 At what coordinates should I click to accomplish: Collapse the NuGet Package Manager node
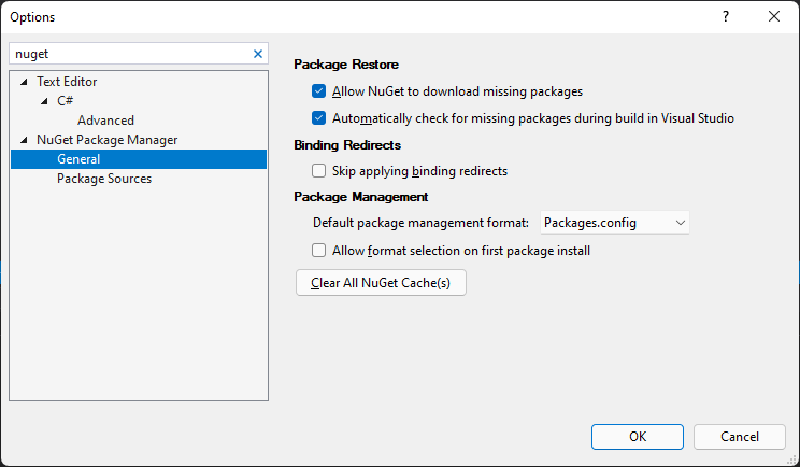[x=24, y=140]
